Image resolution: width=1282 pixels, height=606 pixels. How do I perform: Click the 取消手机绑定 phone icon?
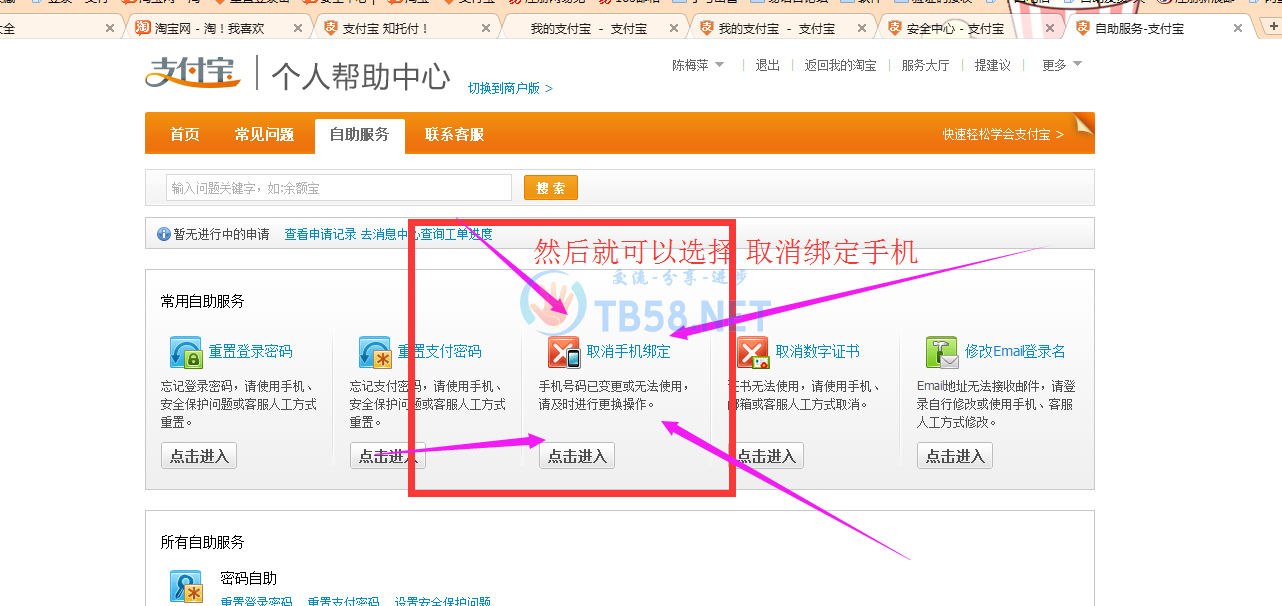[564, 353]
